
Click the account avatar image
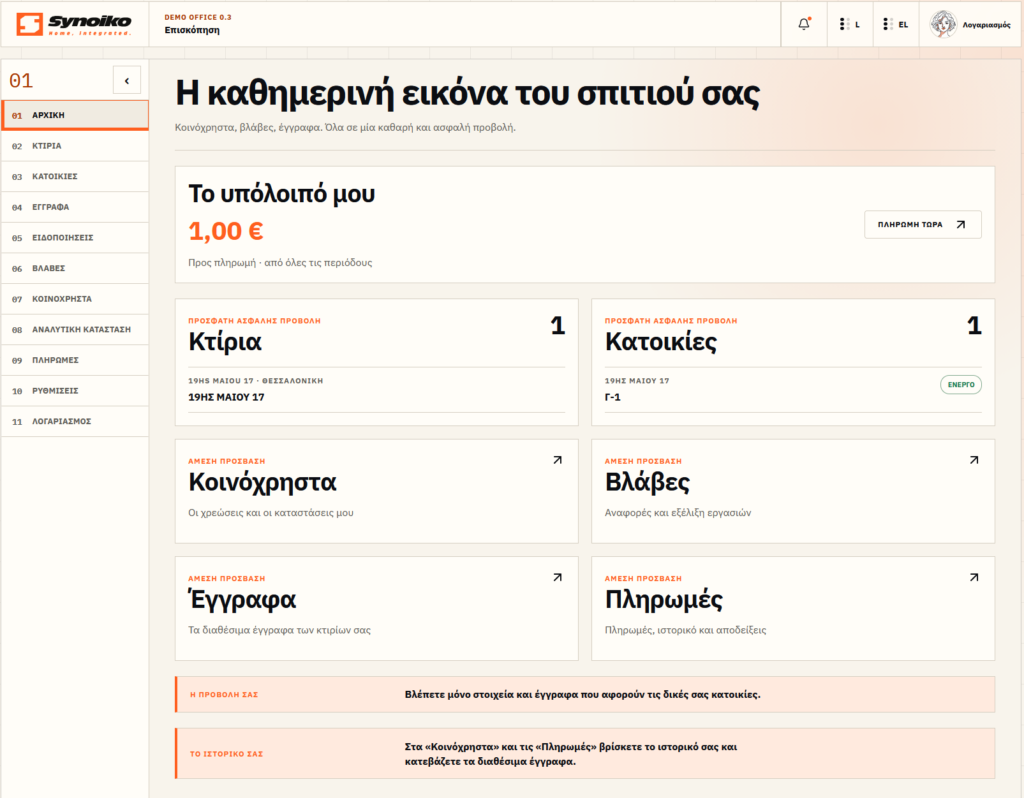(x=943, y=24)
